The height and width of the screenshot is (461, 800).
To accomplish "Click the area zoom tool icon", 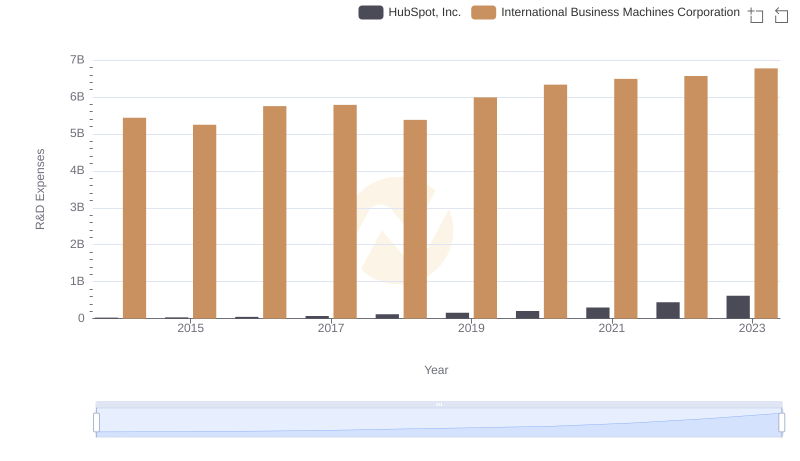I will coord(756,15).
